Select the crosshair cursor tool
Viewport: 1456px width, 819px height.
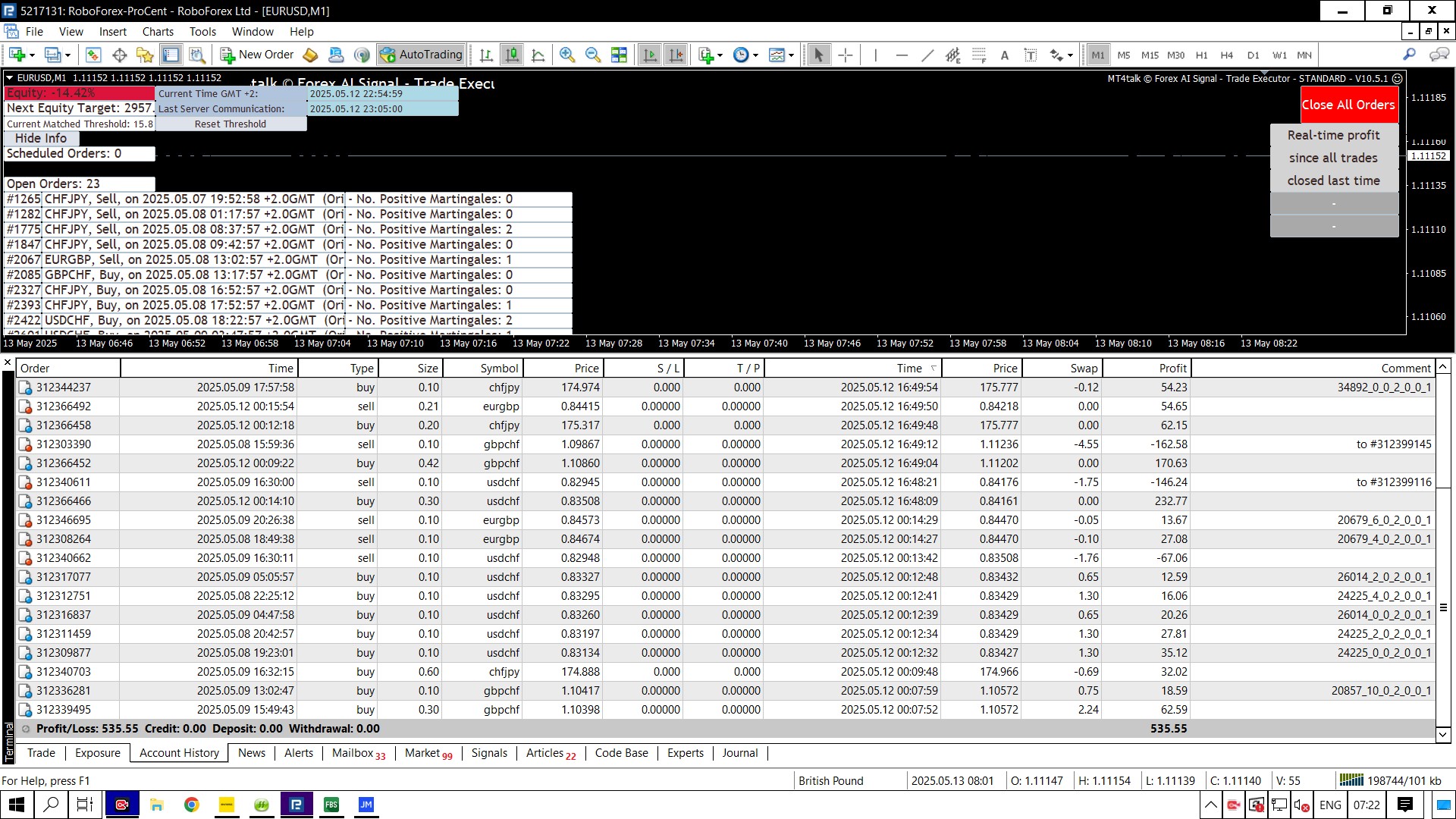[846, 55]
